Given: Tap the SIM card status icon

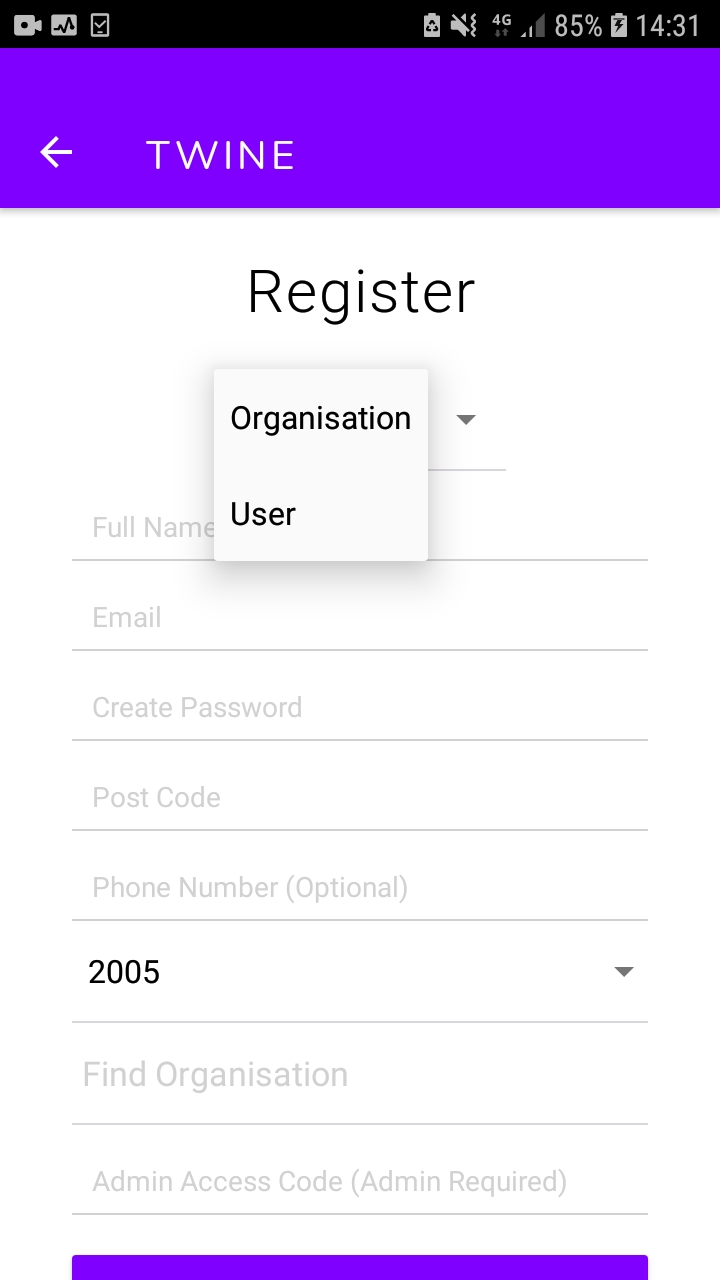Looking at the screenshot, I should 432,25.
